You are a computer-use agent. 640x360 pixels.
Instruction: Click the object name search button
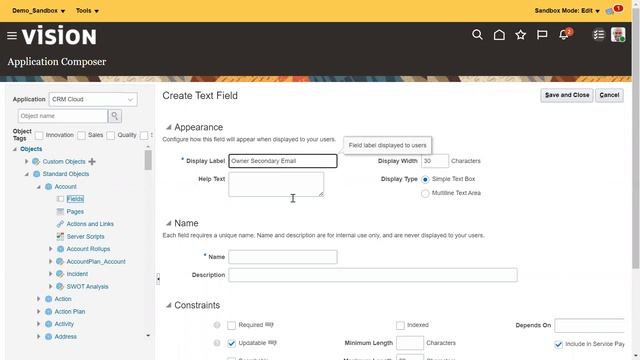coord(115,116)
